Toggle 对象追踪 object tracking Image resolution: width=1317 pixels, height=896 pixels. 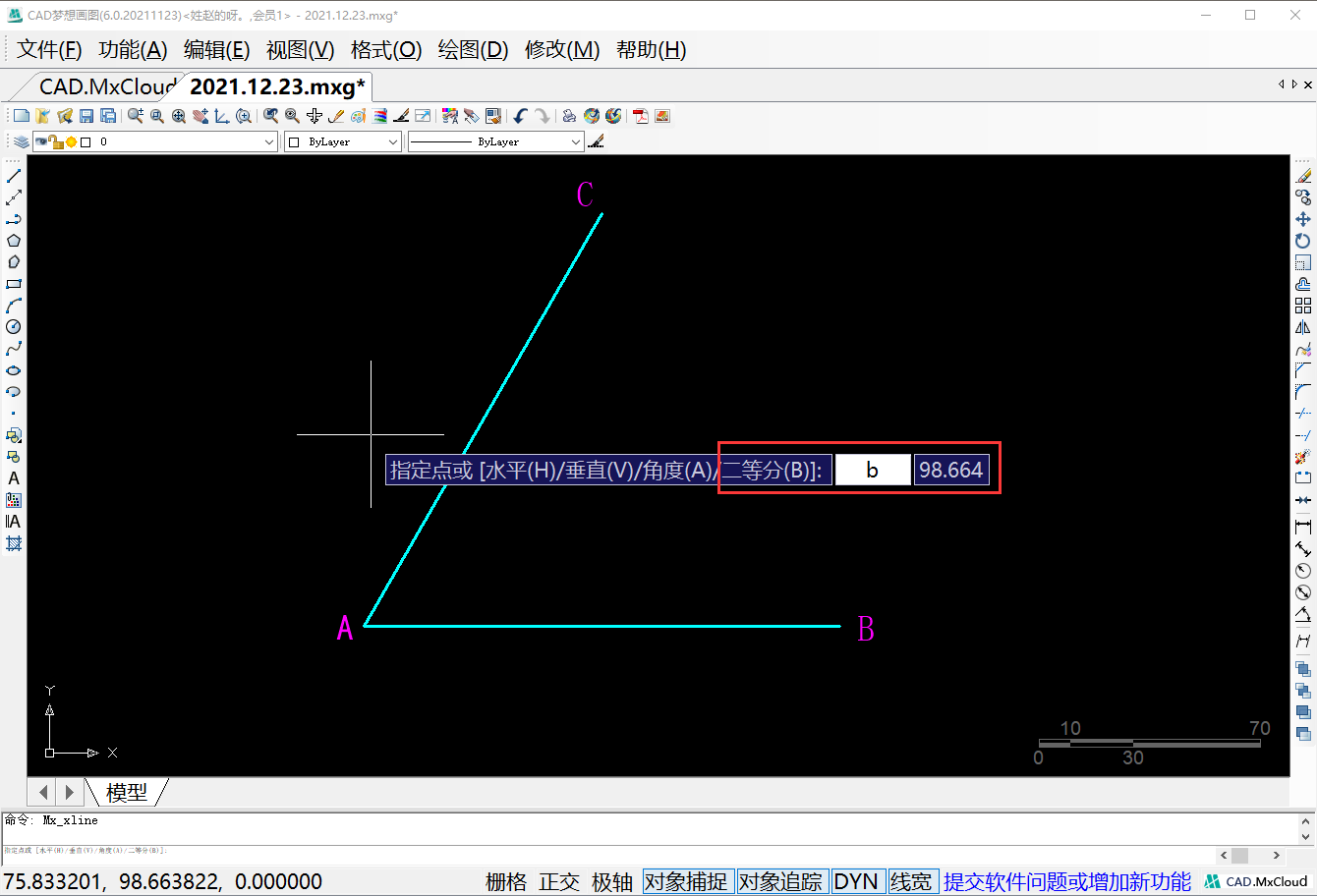point(780,882)
